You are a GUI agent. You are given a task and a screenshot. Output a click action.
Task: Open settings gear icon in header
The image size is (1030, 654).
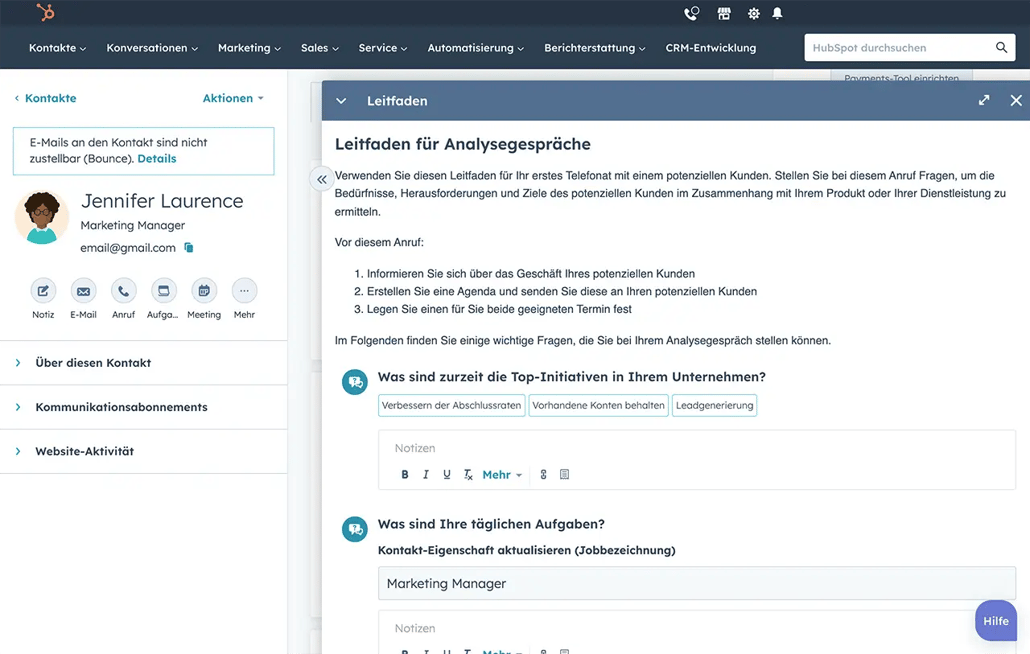point(753,14)
